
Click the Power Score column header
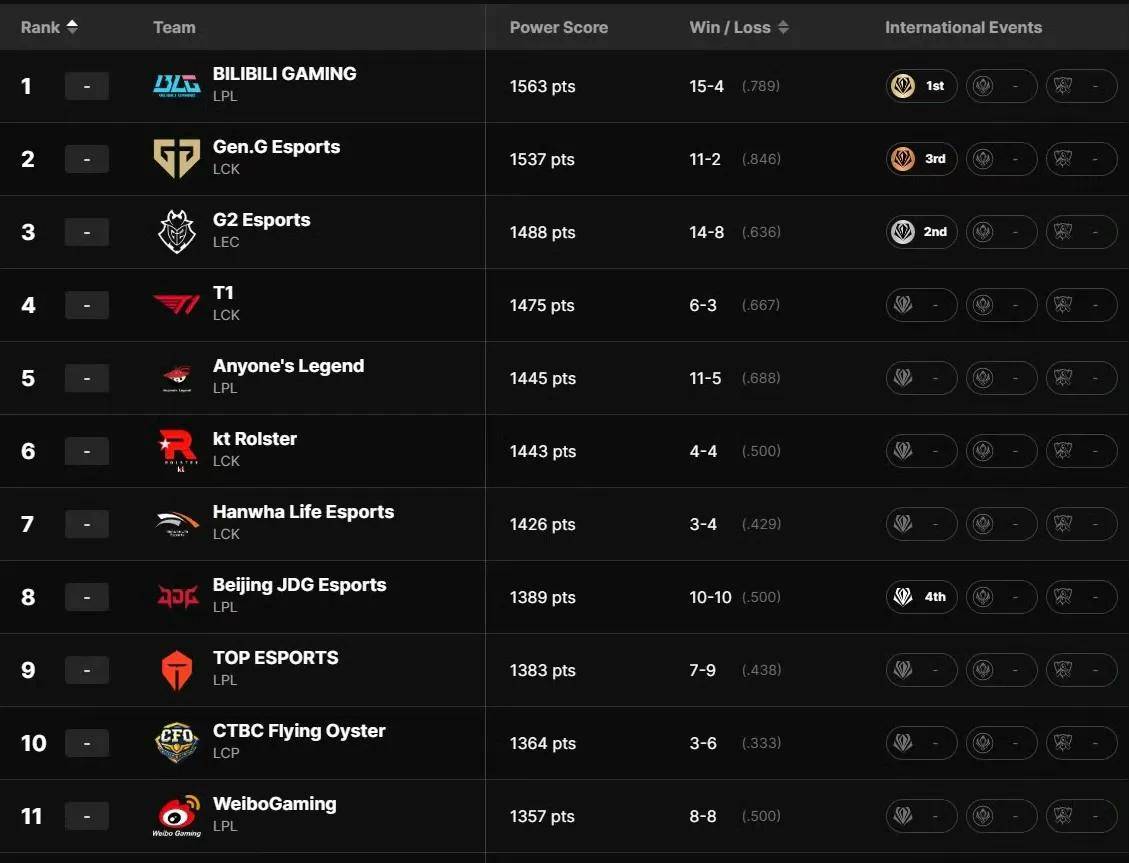[x=558, y=27]
